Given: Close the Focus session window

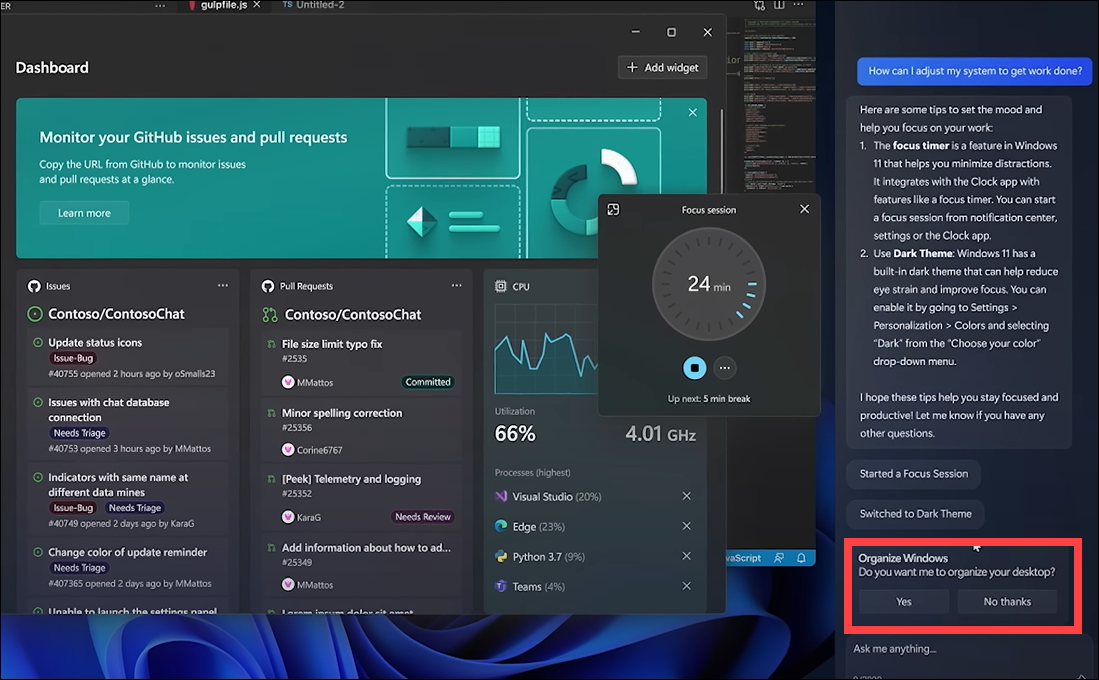Looking at the screenshot, I should click(x=805, y=209).
